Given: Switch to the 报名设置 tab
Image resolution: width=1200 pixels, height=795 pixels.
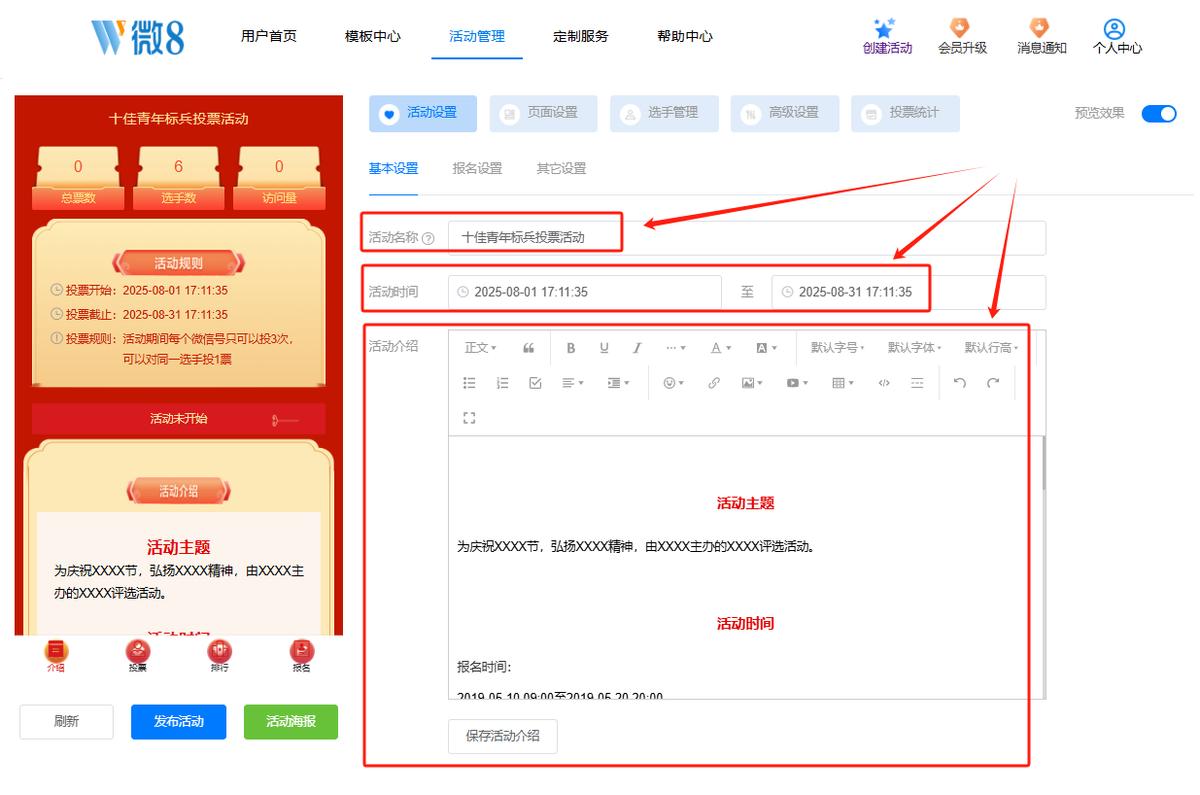Looking at the screenshot, I should pos(477,169).
